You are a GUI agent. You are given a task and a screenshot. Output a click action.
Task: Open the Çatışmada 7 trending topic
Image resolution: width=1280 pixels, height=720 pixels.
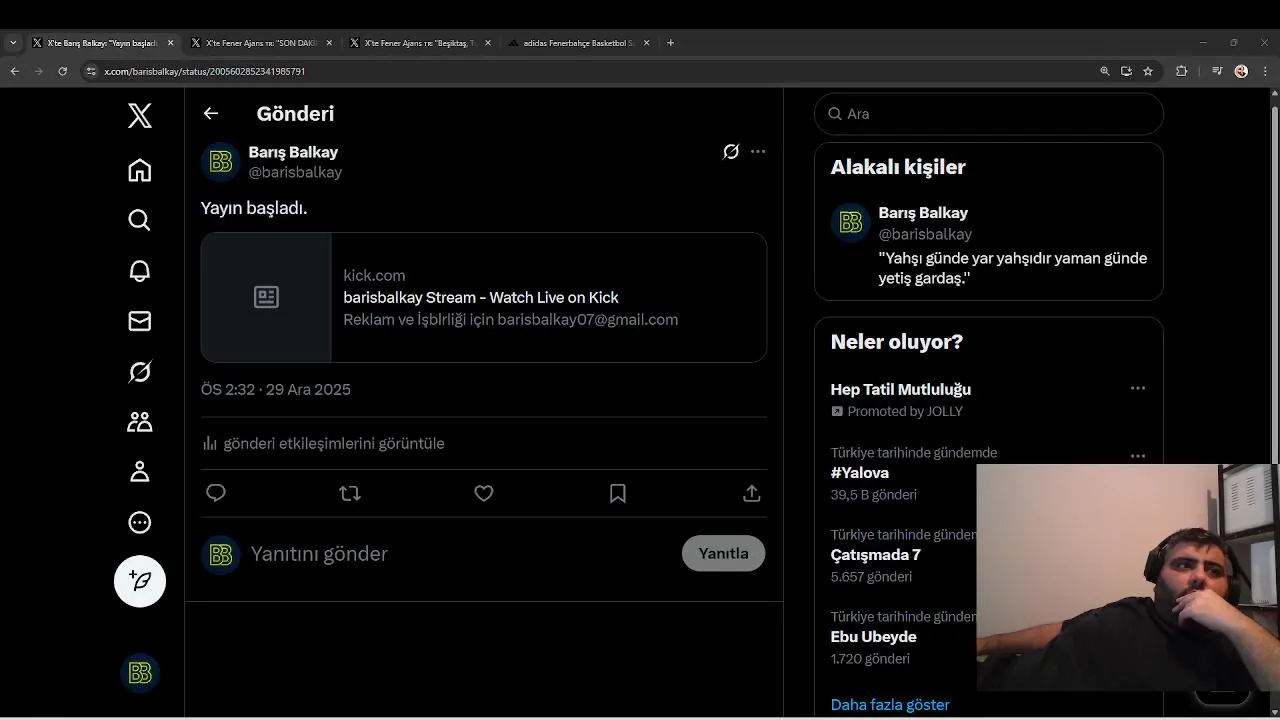click(x=876, y=555)
